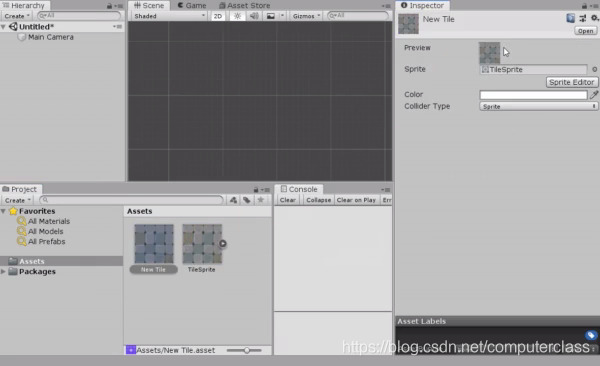Search by label icon in Project
This screenshot has height=366, width=600.
(x=247, y=200)
